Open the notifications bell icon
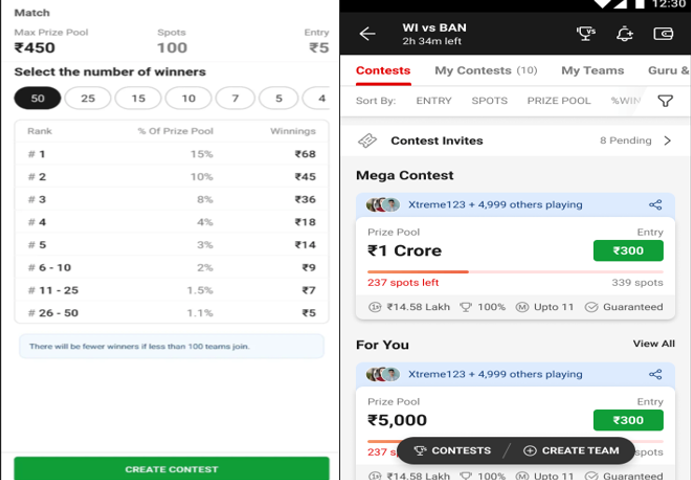The image size is (691, 480). pos(625,34)
